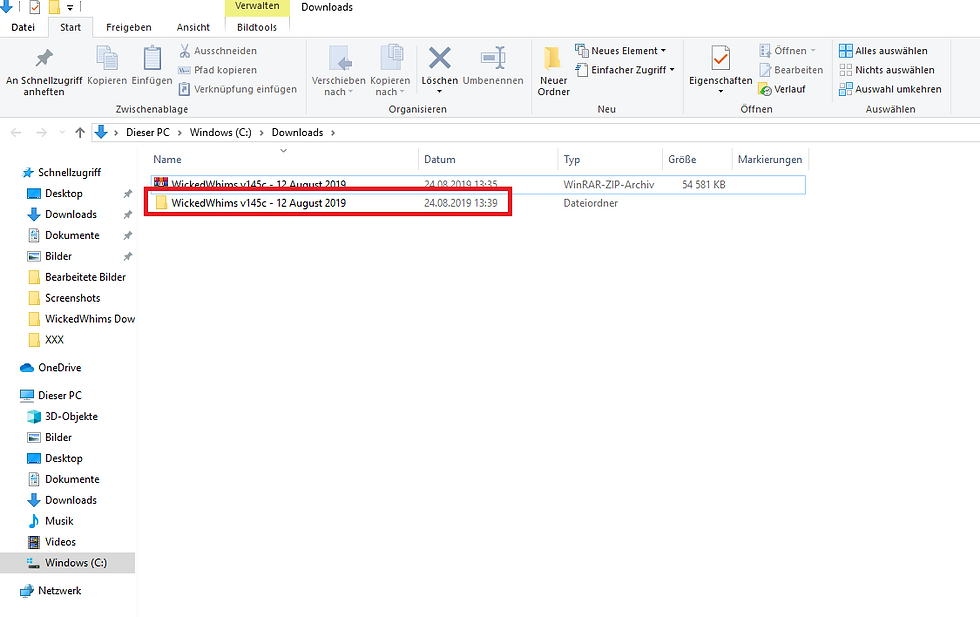The height and width of the screenshot is (617, 980).
Task: Expand chevron after Downloads in address bar
Action: coord(332,133)
